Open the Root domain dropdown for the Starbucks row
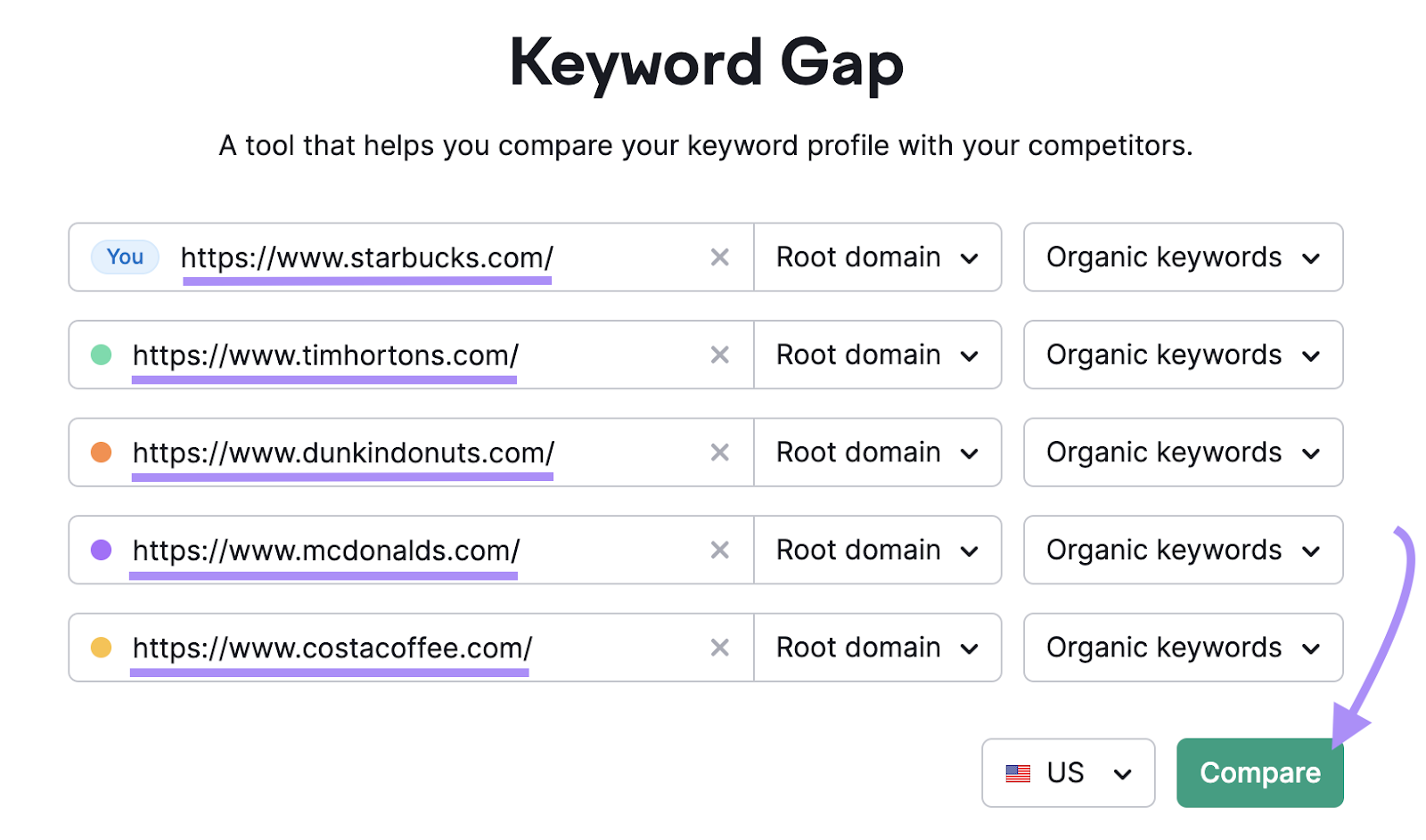Viewport: 1426px width, 840px height. coord(878,257)
